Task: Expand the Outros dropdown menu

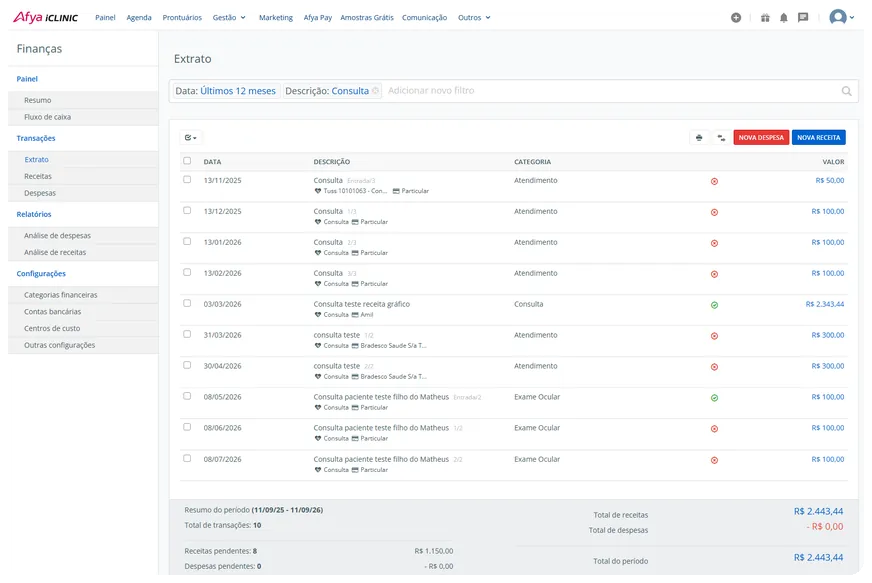Action: pyautogui.click(x=474, y=18)
